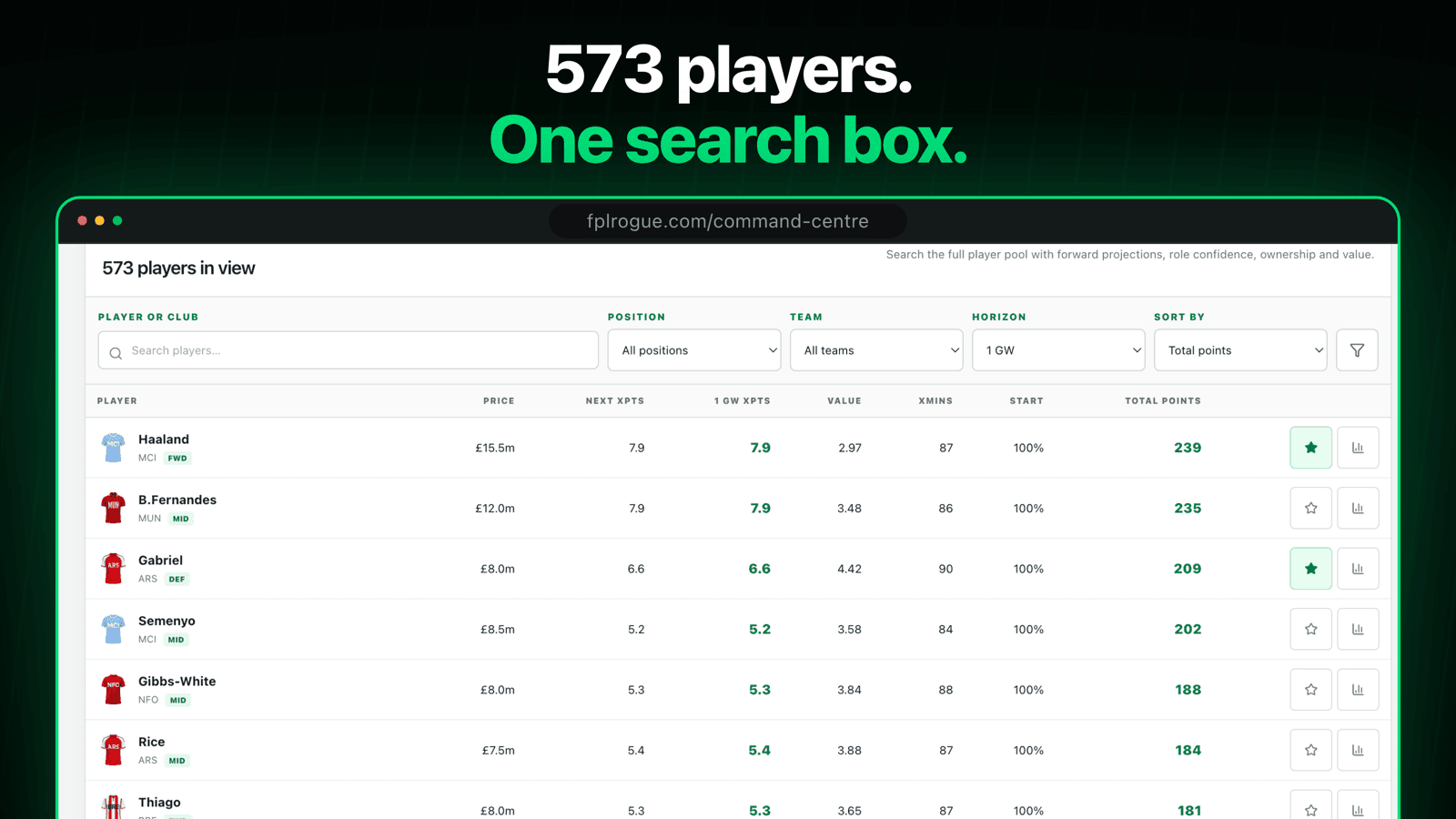Select player name Gibbs-White
Viewport: 1456px width, 819px height.
tap(177, 682)
